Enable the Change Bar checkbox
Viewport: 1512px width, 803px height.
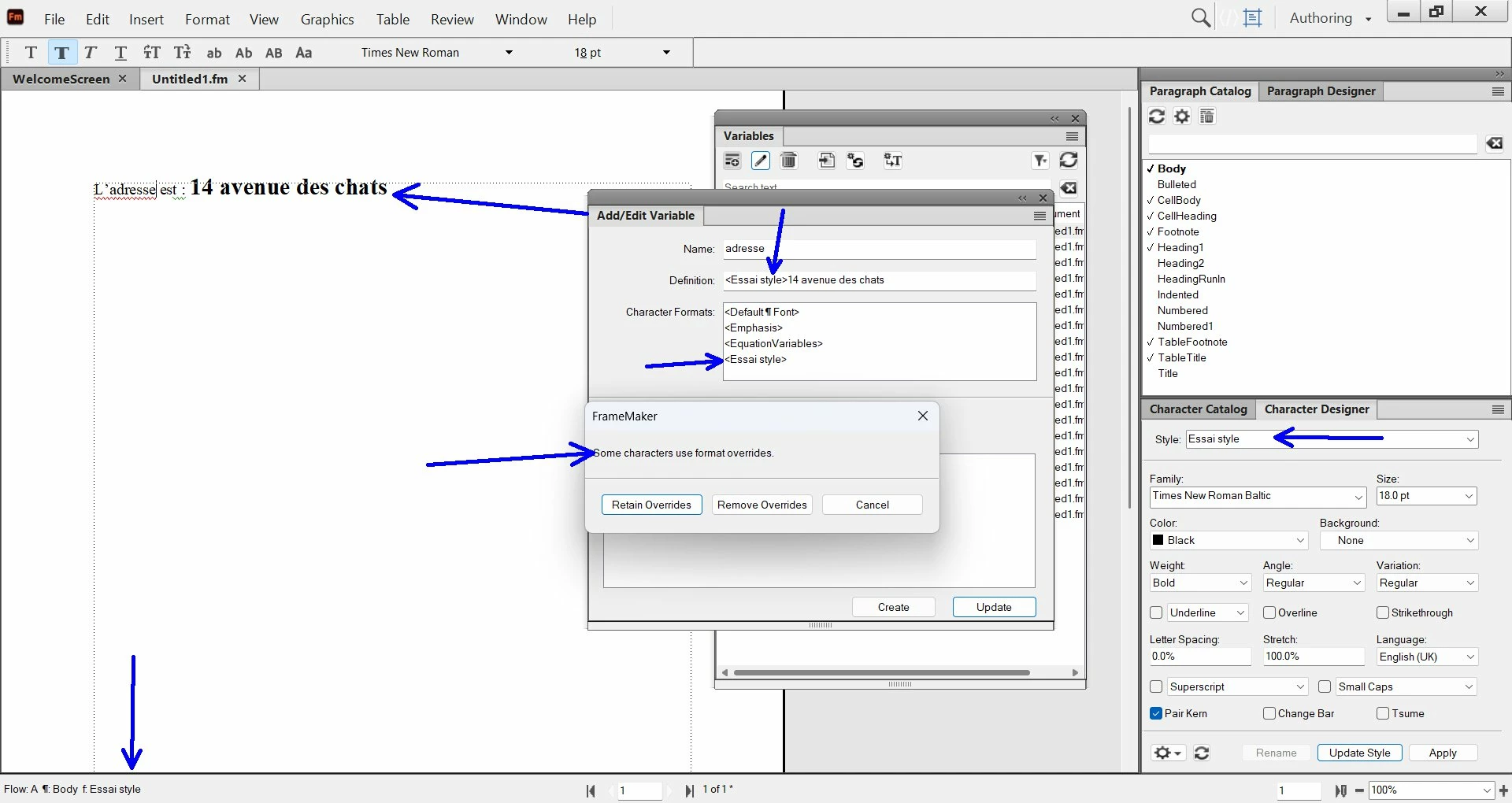coord(1269,713)
